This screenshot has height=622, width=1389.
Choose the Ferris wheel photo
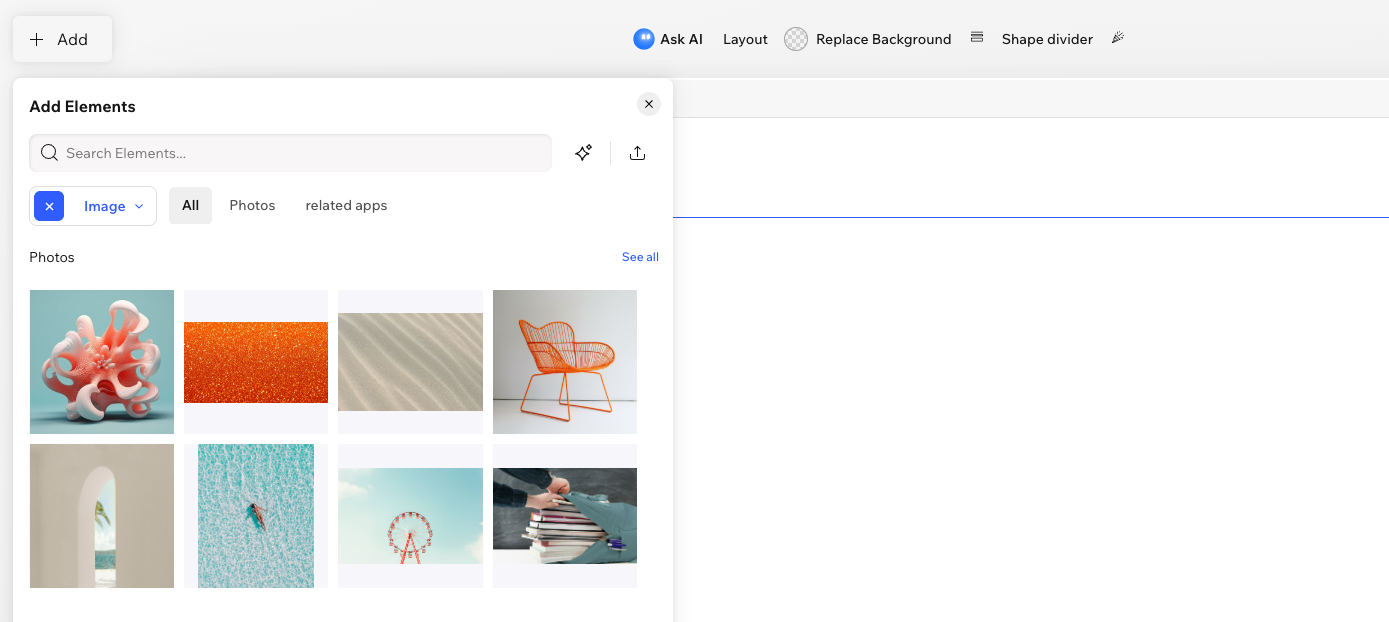tap(410, 516)
